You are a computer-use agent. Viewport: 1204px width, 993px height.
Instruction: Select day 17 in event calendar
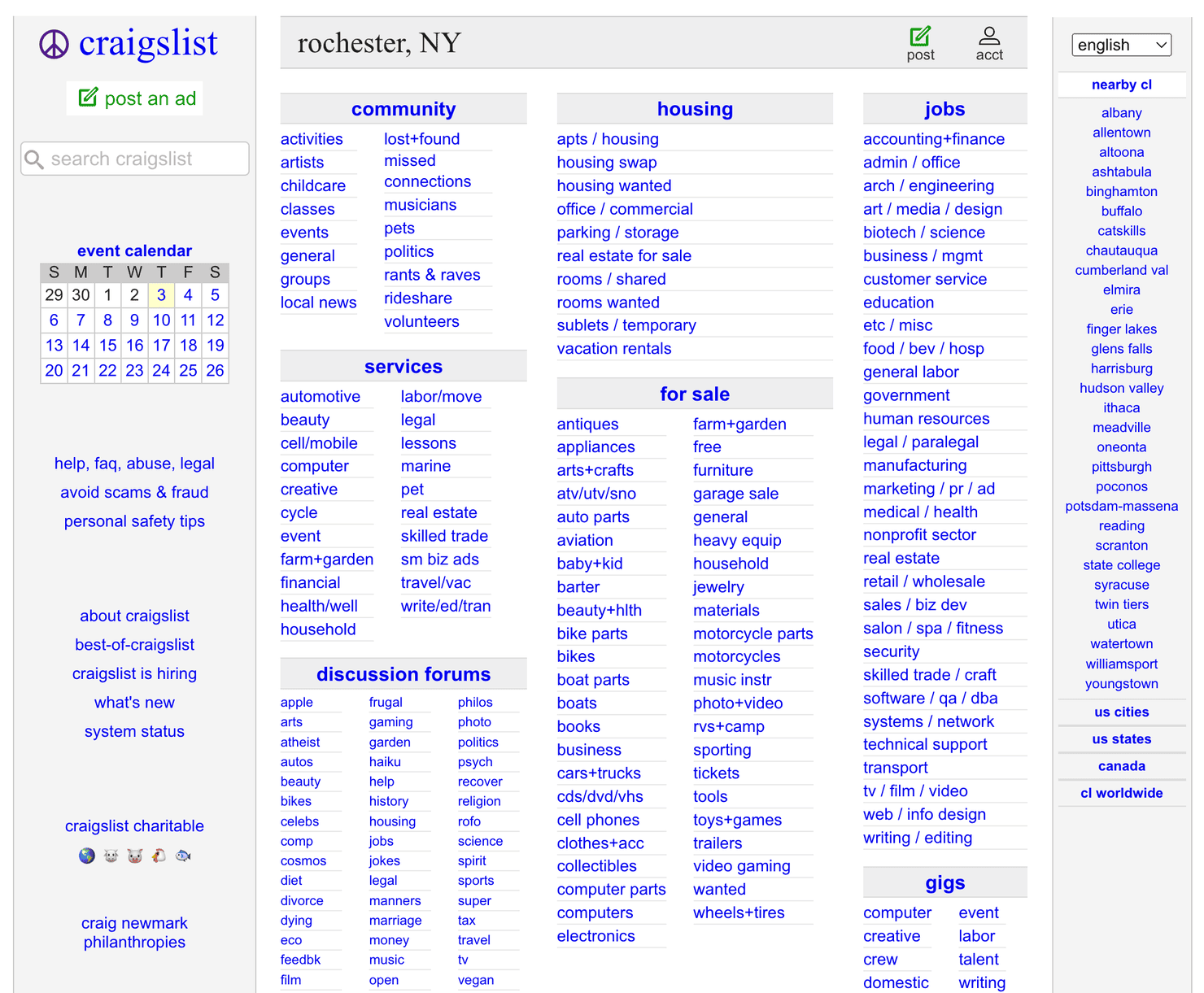click(x=161, y=346)
